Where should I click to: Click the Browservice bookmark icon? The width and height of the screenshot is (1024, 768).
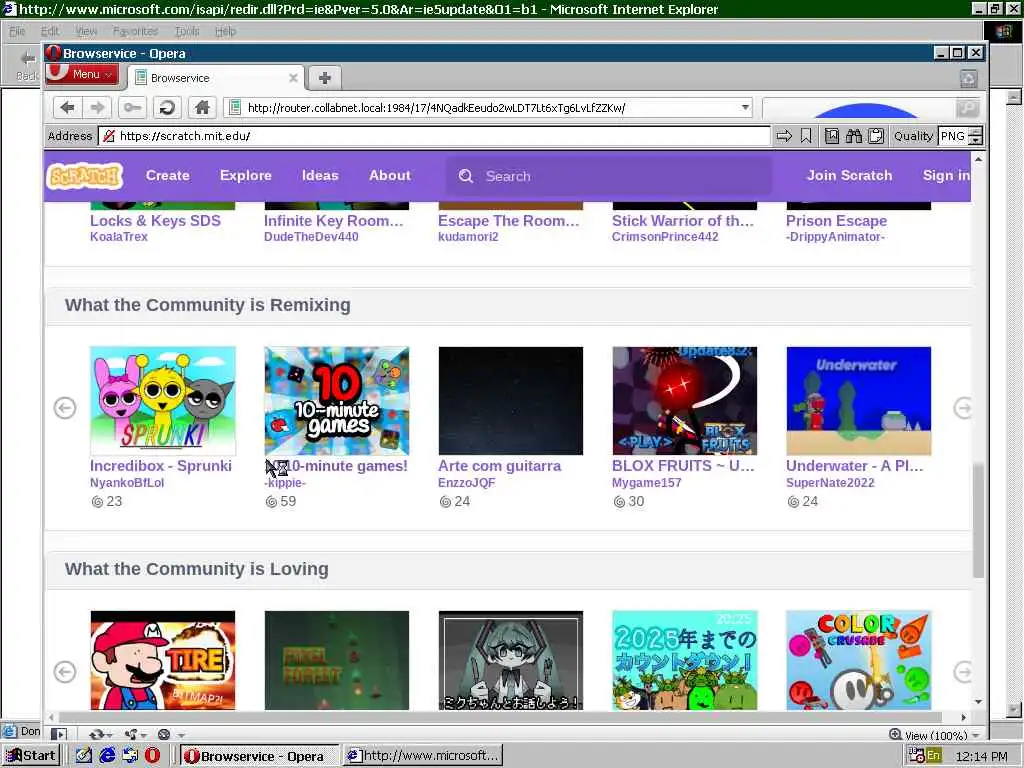806,136
